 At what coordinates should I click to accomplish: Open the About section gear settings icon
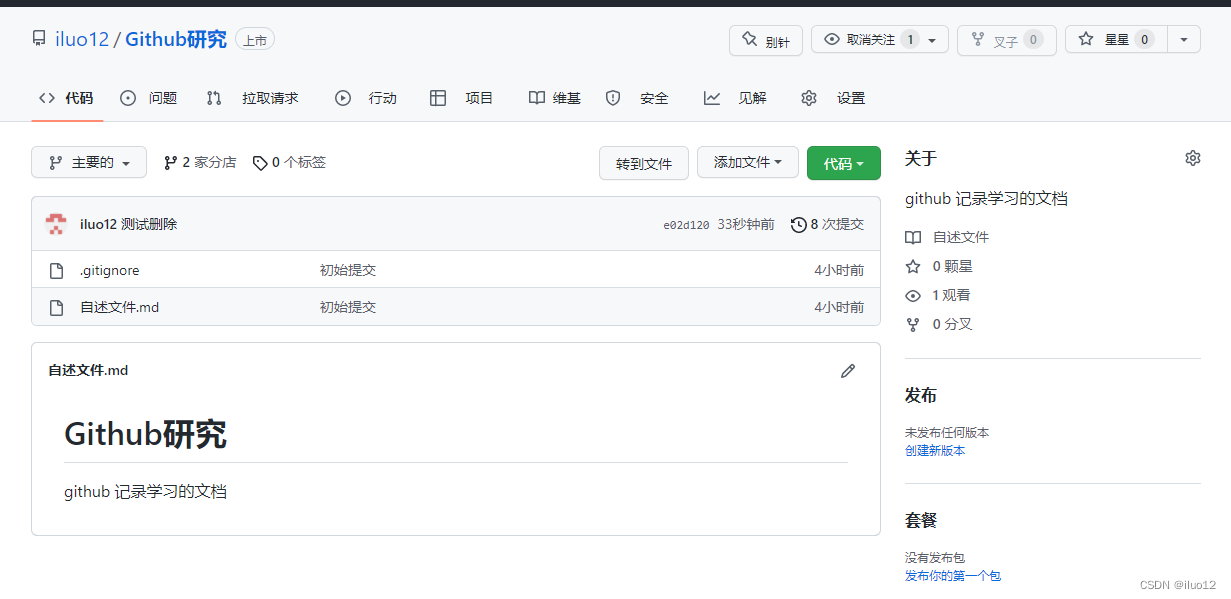pos(1192,158)
